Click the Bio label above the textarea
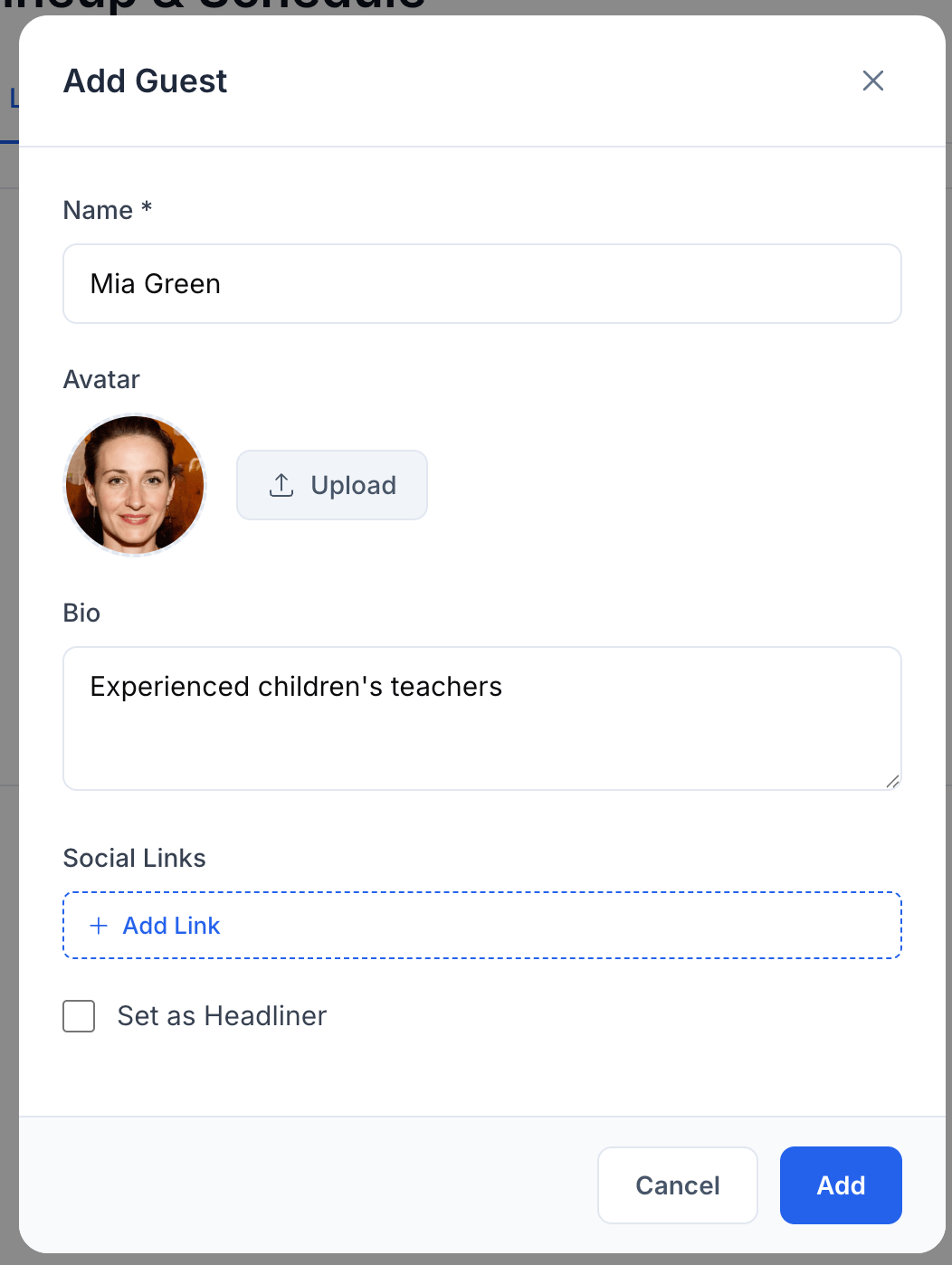952x1265 pixels. tap(81, 613)
